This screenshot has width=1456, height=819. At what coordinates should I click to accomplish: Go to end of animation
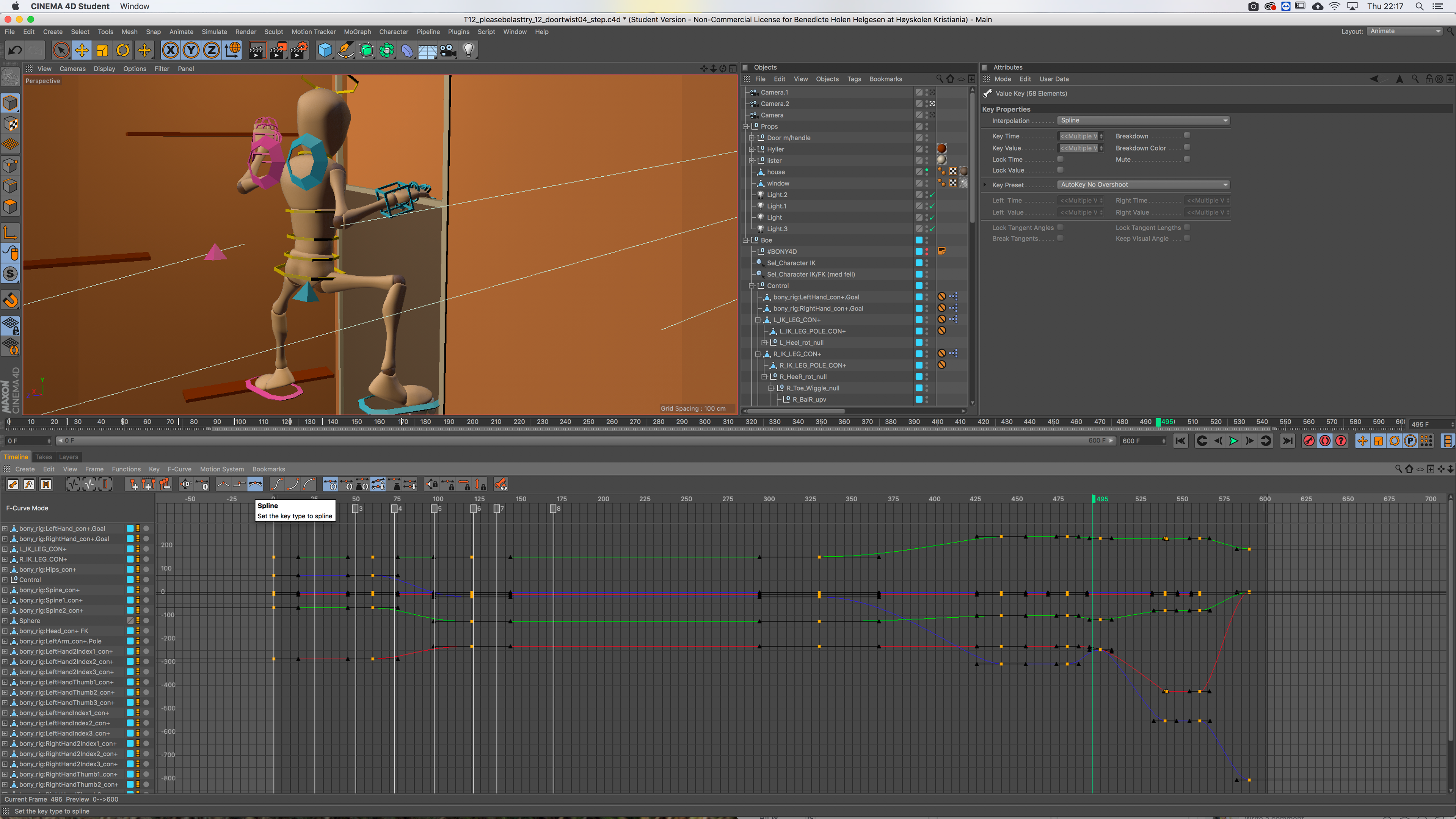[1287, 441]
